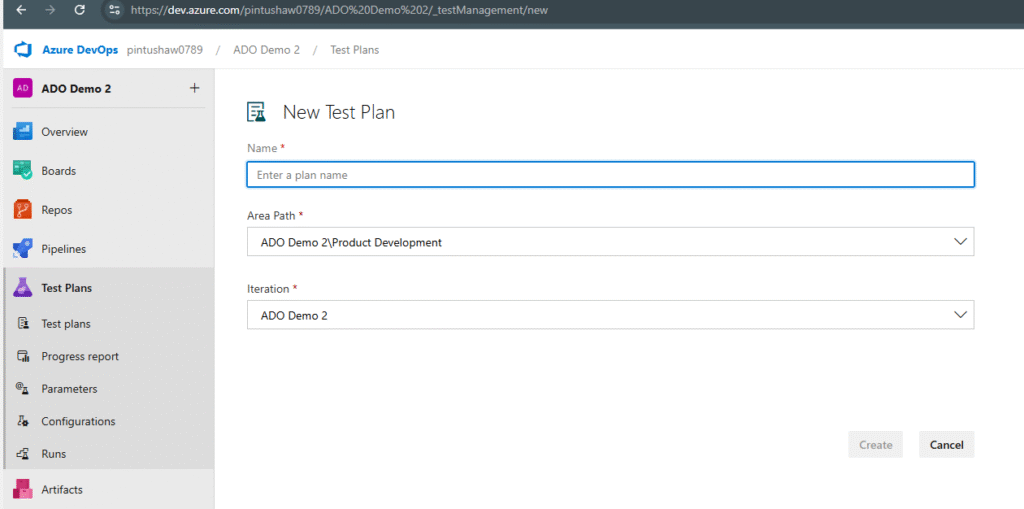1024x509 pixels.
Task: Open the Parameters submenu item
Action: 69,389
